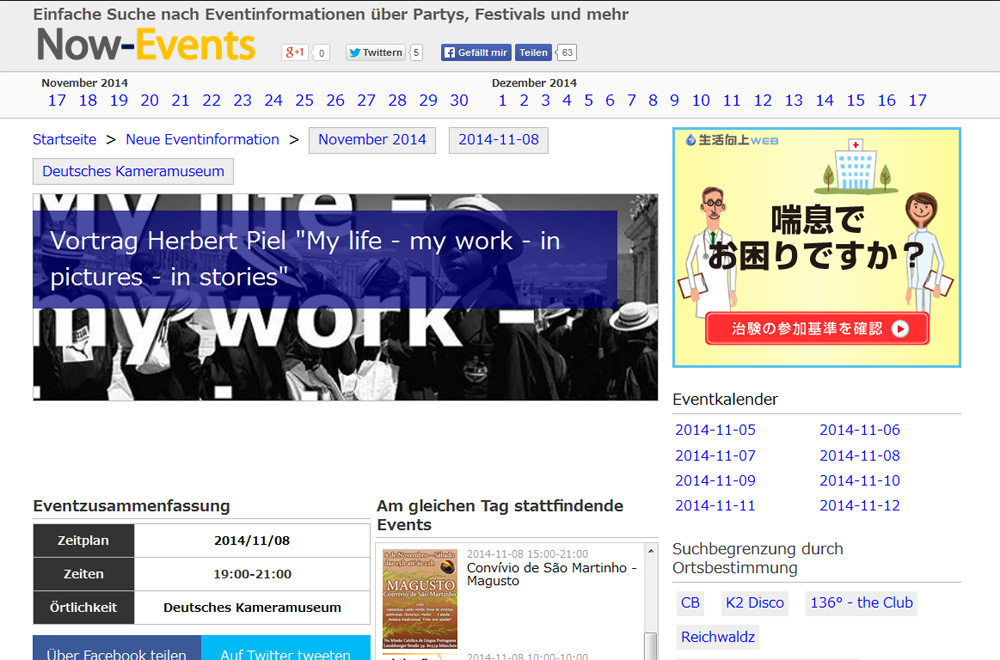Open Eventkalender date 2014-11-07
The width and height of the screenshot is (1000, 660).
pyautogui.click(x=716, y=456)
